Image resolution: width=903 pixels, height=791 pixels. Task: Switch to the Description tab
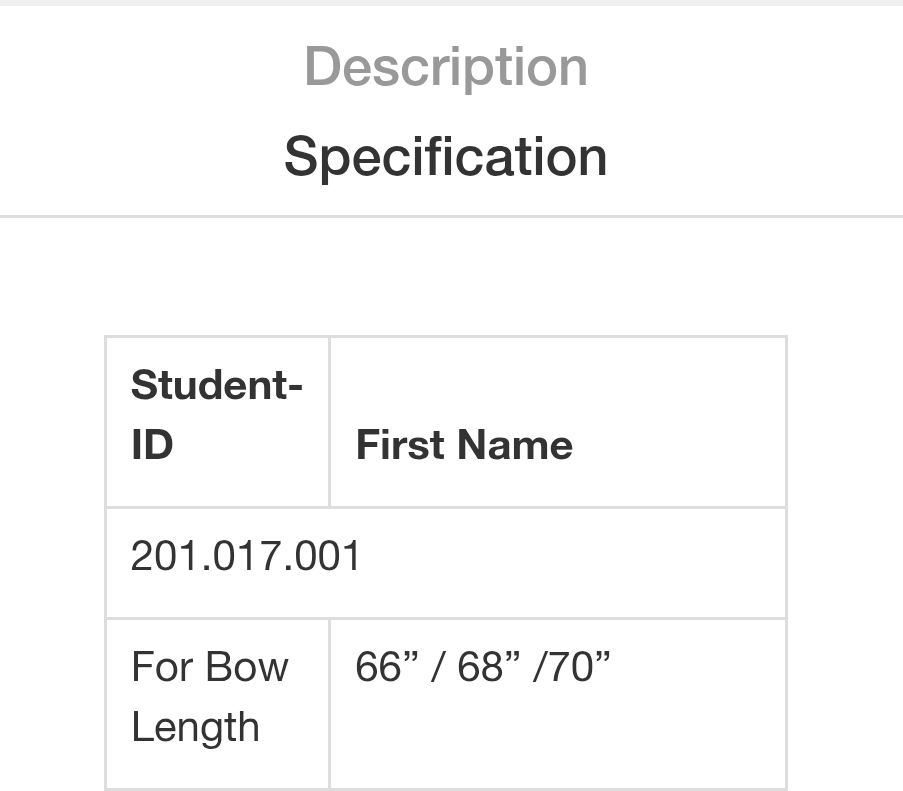coord(446,67)
